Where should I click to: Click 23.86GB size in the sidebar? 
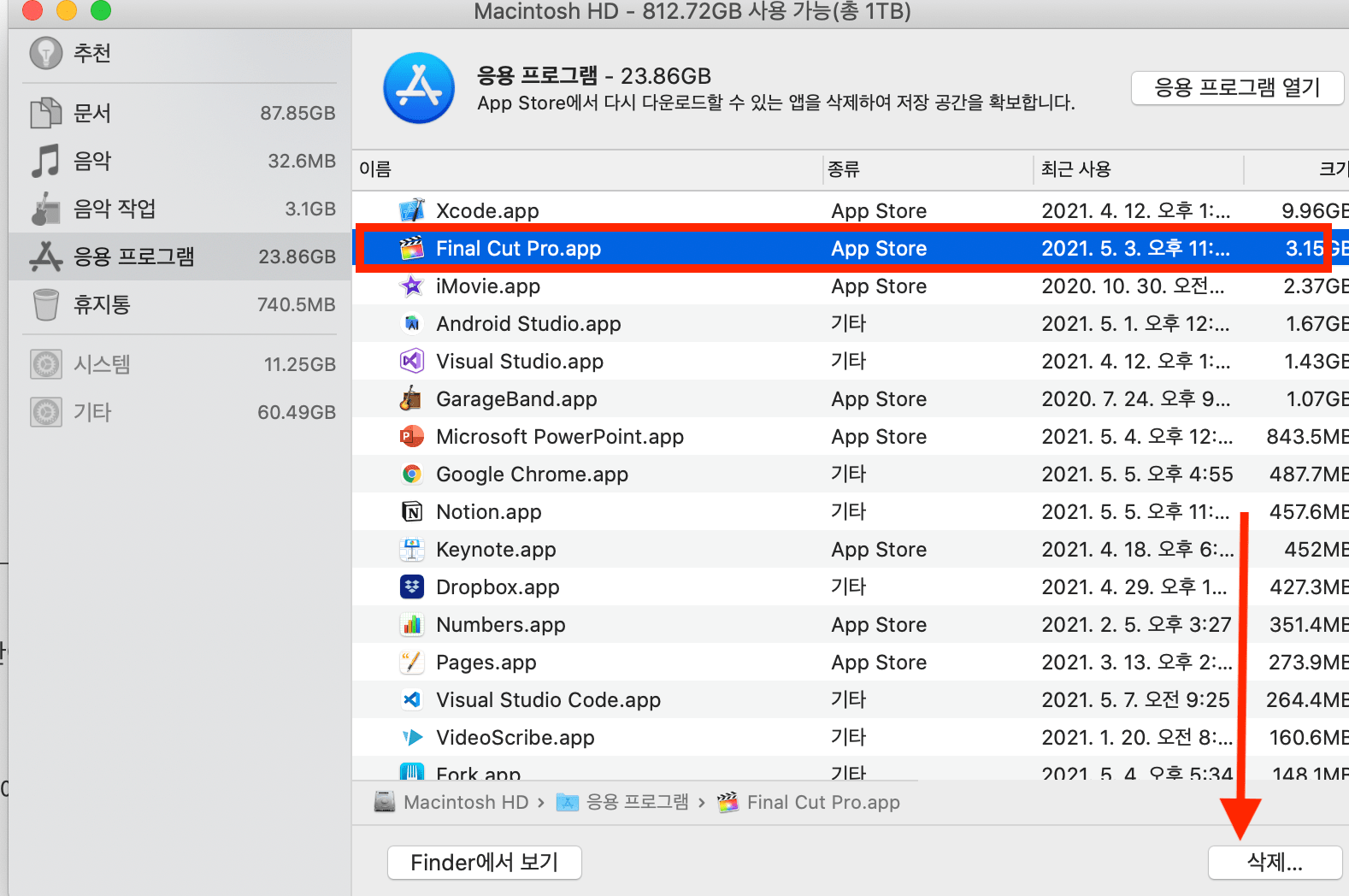297,256
